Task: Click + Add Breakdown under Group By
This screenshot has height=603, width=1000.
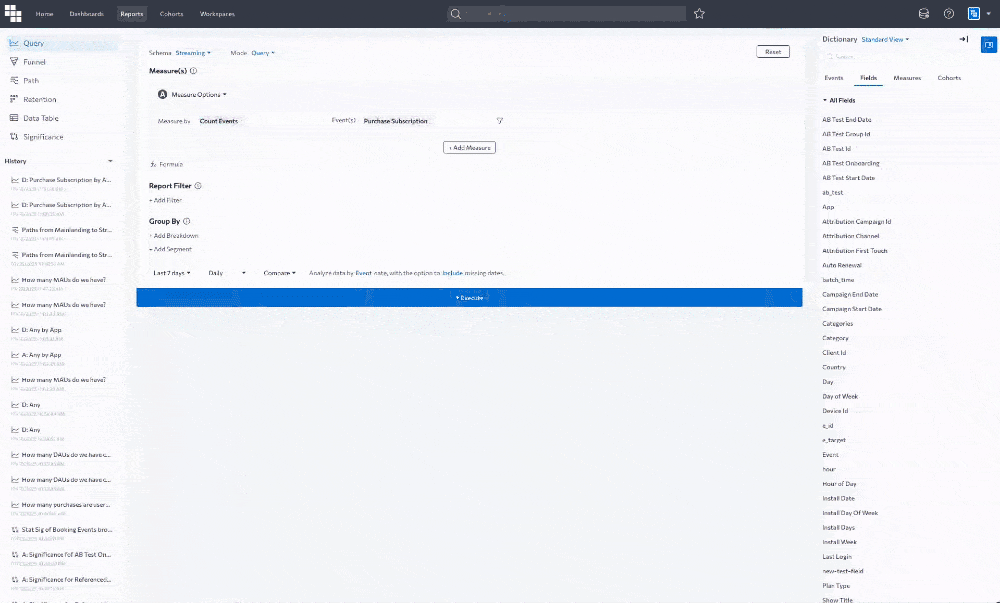Action: click(173, 236)
